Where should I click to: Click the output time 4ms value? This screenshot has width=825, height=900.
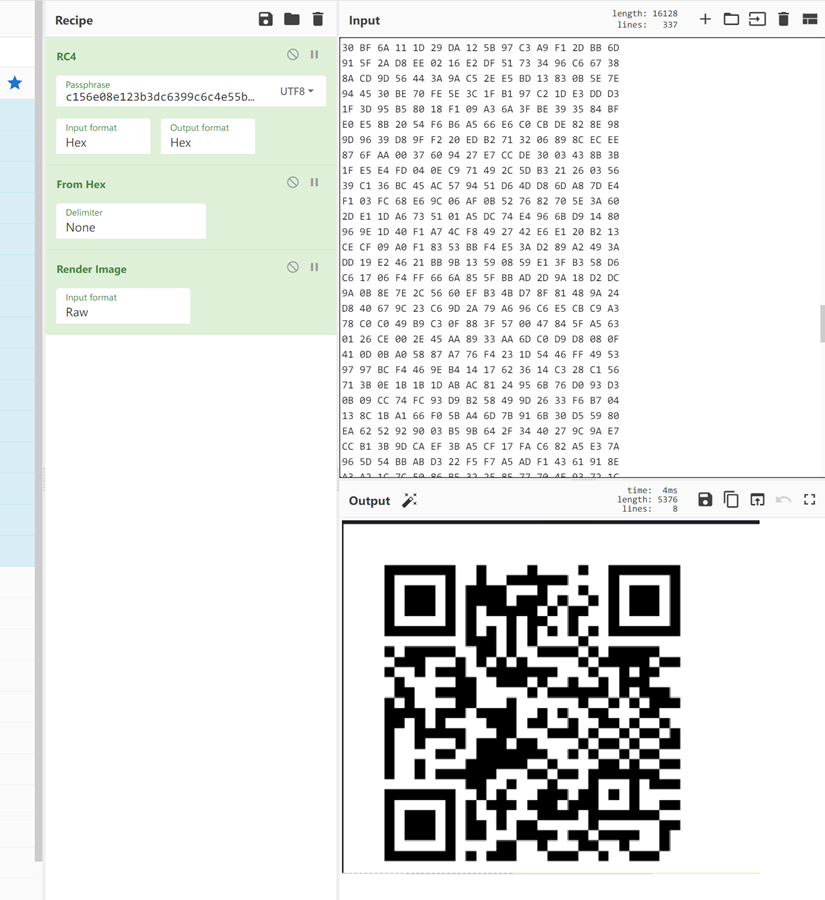[652, 490]
